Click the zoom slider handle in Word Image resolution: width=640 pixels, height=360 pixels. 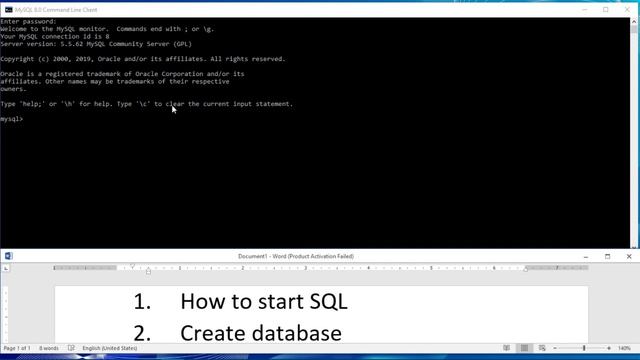click(x=584, y=348)
